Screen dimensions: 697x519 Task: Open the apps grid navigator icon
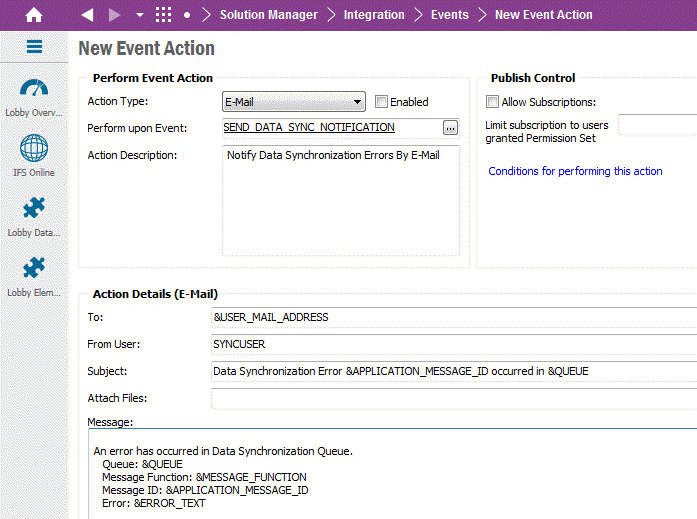coord(163,15)
